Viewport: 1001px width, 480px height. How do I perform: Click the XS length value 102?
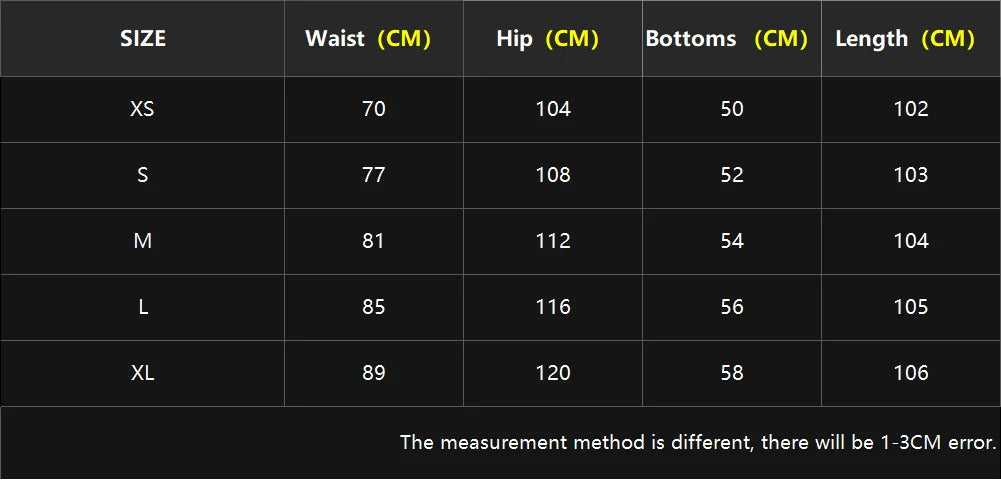pyautogui.click(x=911, y=108)
